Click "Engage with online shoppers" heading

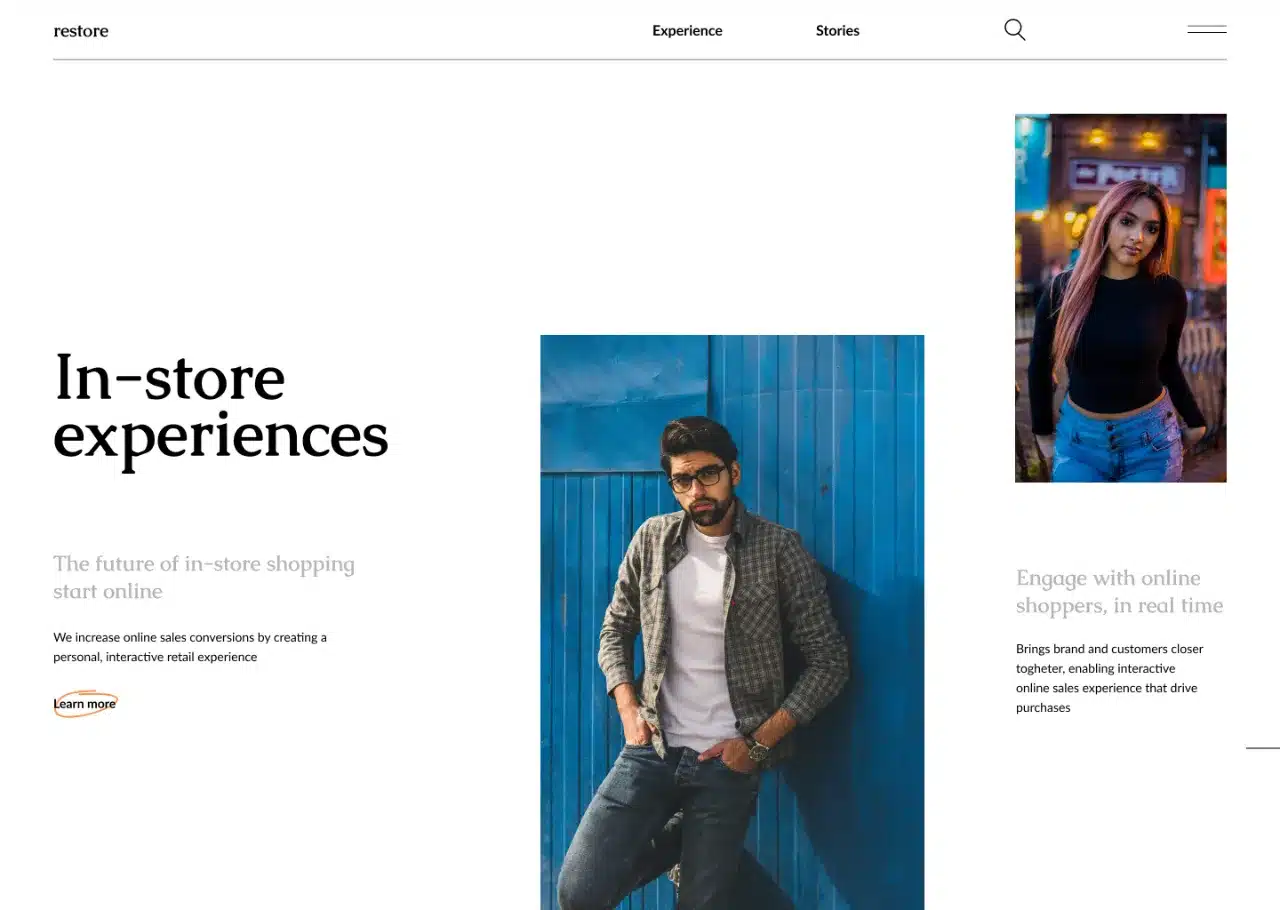pos(1119,591)
